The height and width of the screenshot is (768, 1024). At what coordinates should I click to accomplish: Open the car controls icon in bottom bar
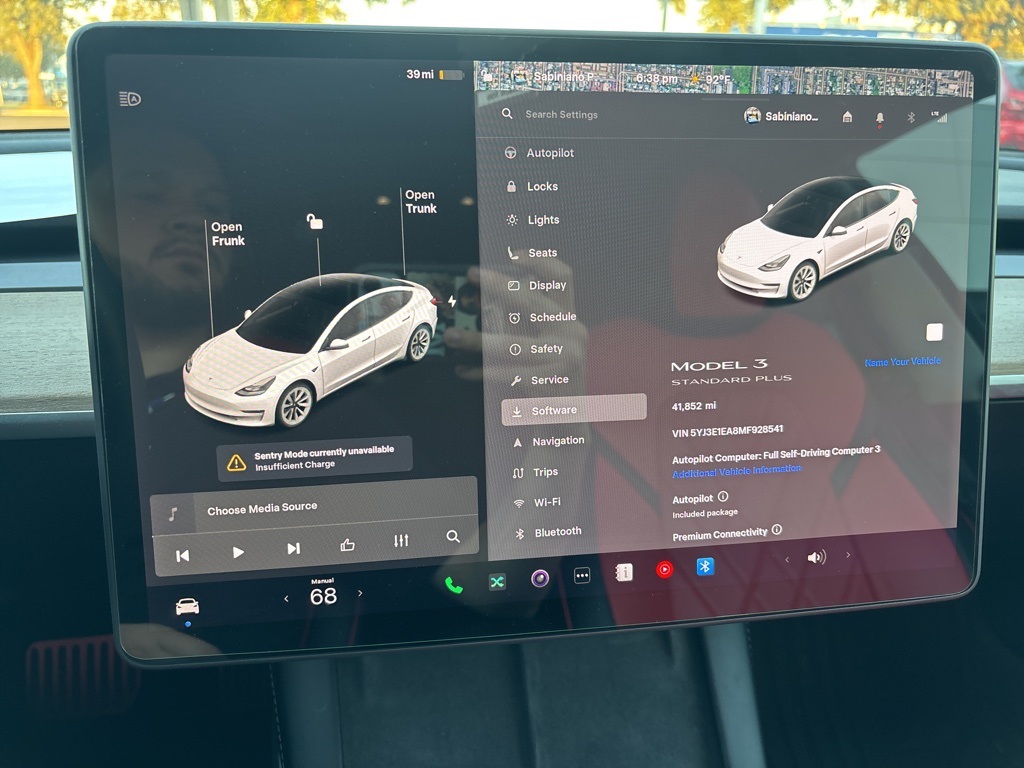click(x=187, y=607)
